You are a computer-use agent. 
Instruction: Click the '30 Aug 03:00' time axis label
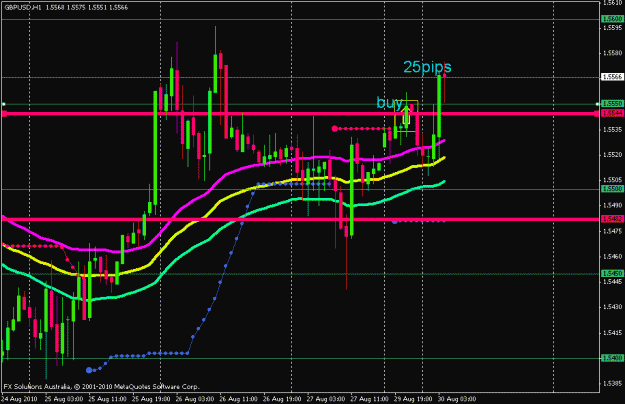coord(457,399)
